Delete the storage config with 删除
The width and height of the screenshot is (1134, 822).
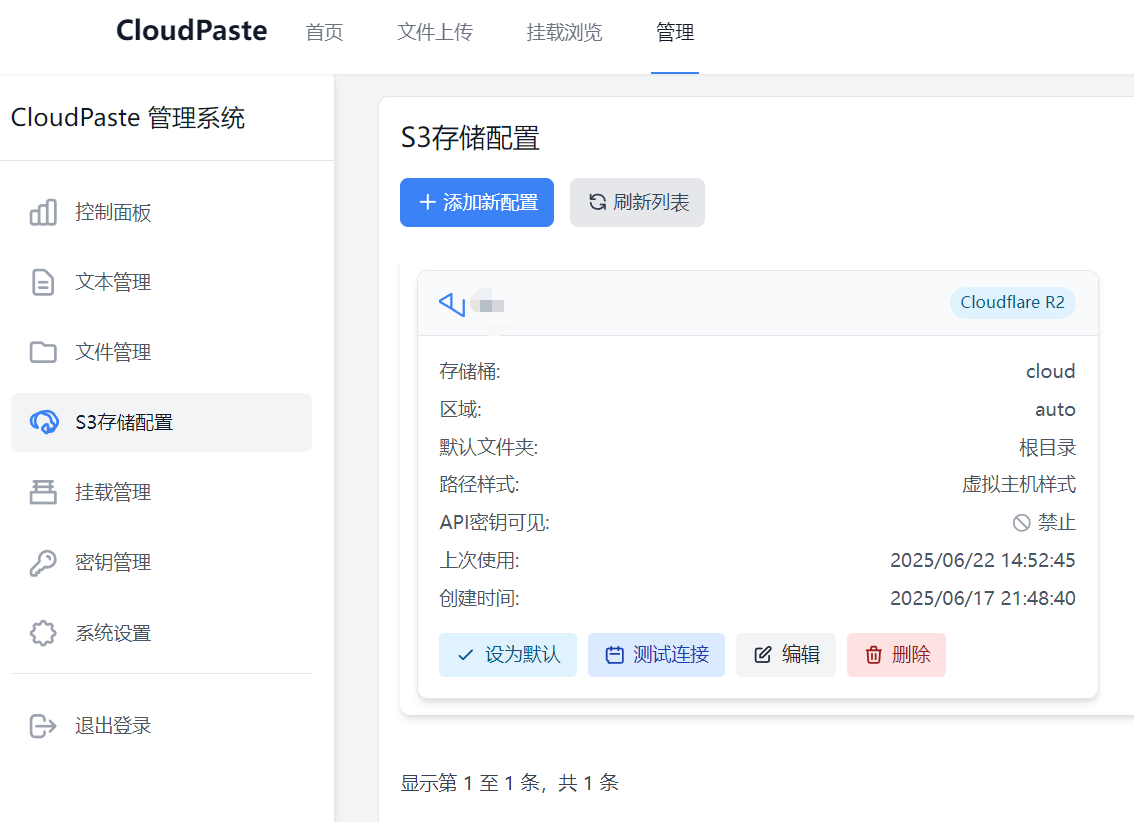896,655
